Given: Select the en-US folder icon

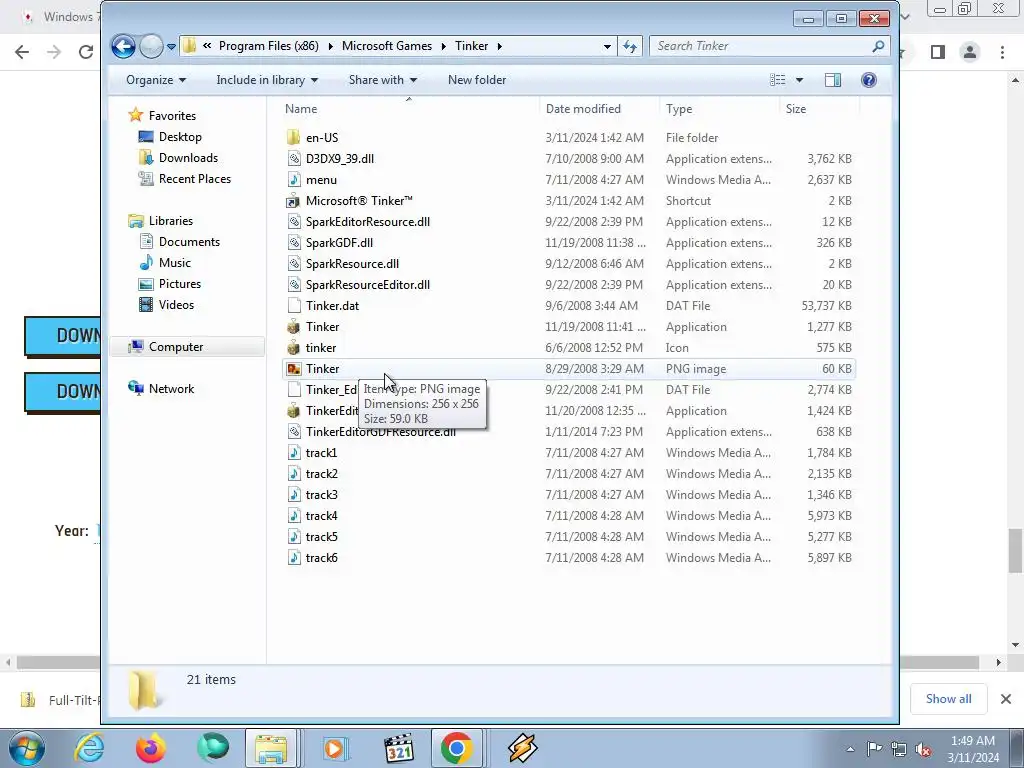Looking at the screenshot, I should 294,138.
